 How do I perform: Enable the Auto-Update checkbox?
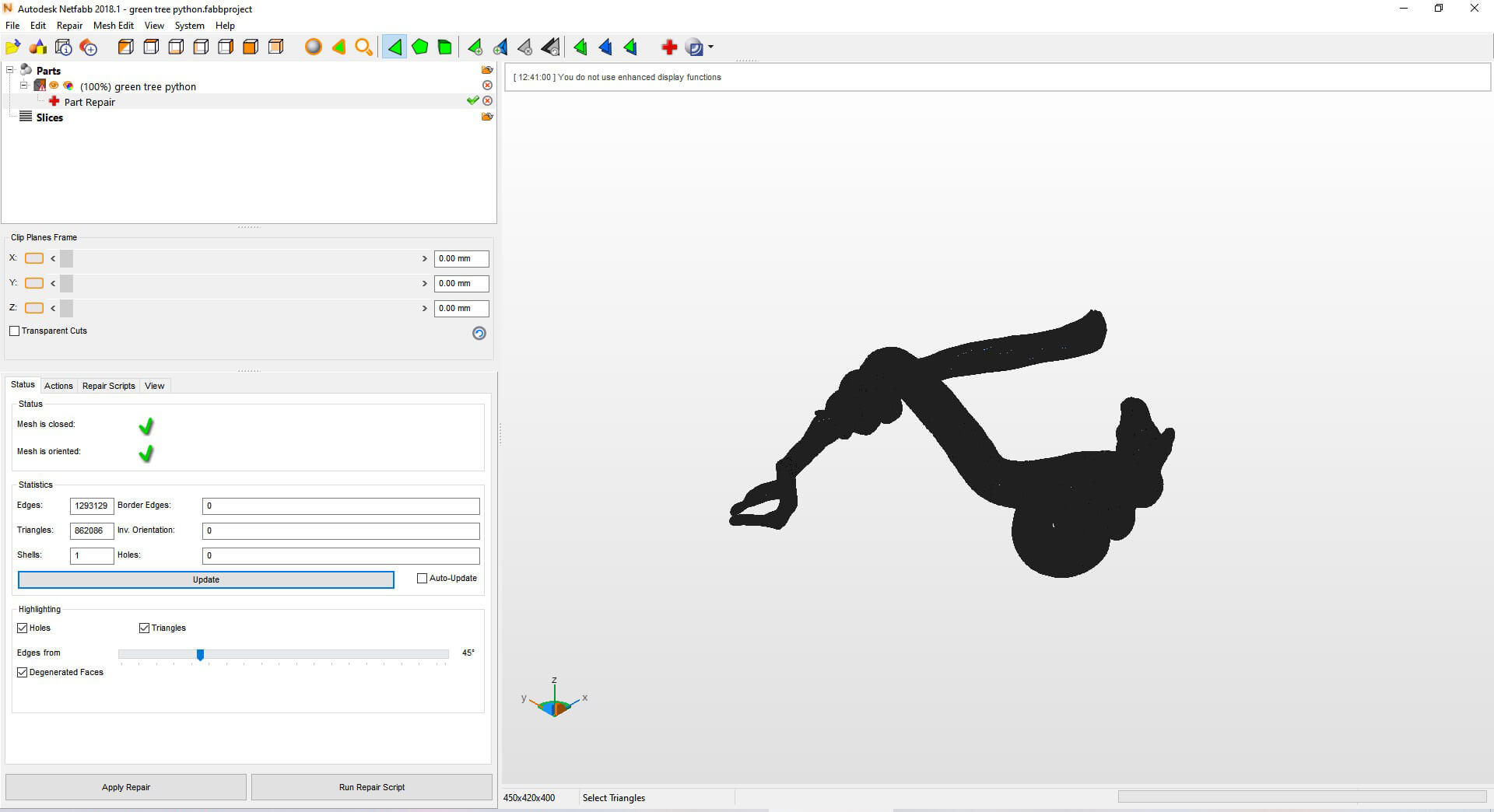[x=423, y=579]
